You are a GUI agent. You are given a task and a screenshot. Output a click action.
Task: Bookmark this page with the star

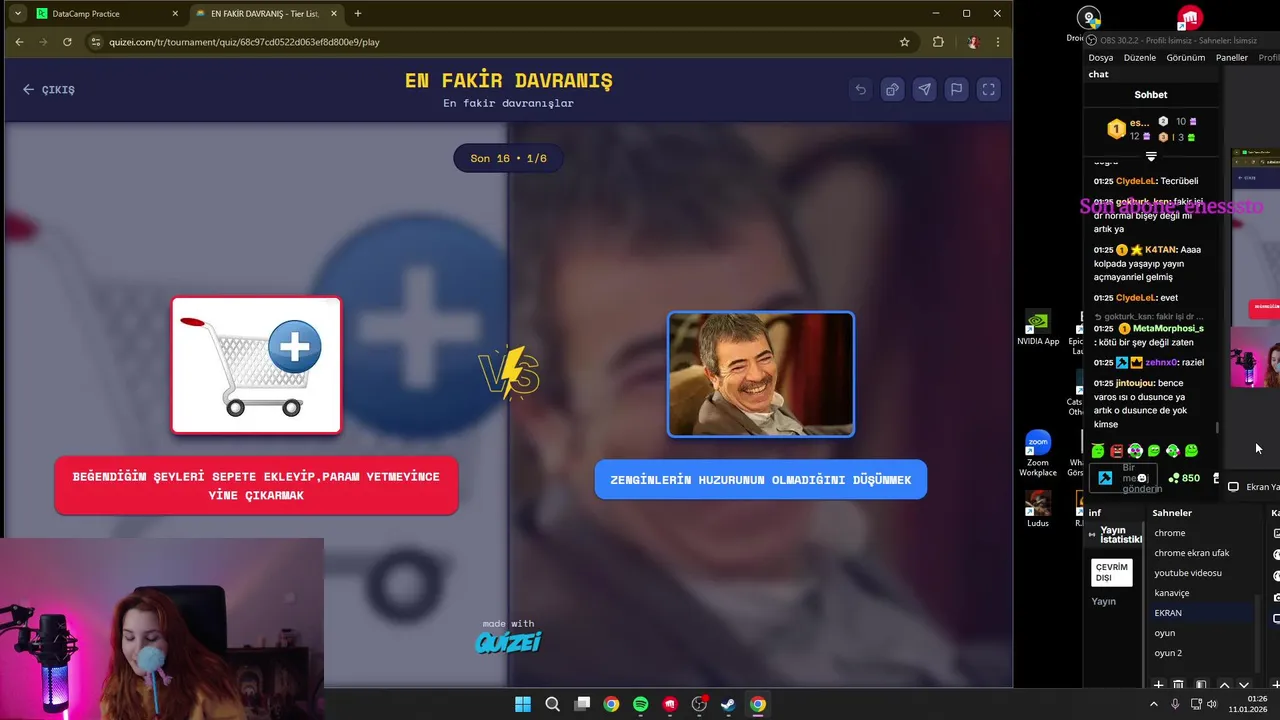pos(904,42)
